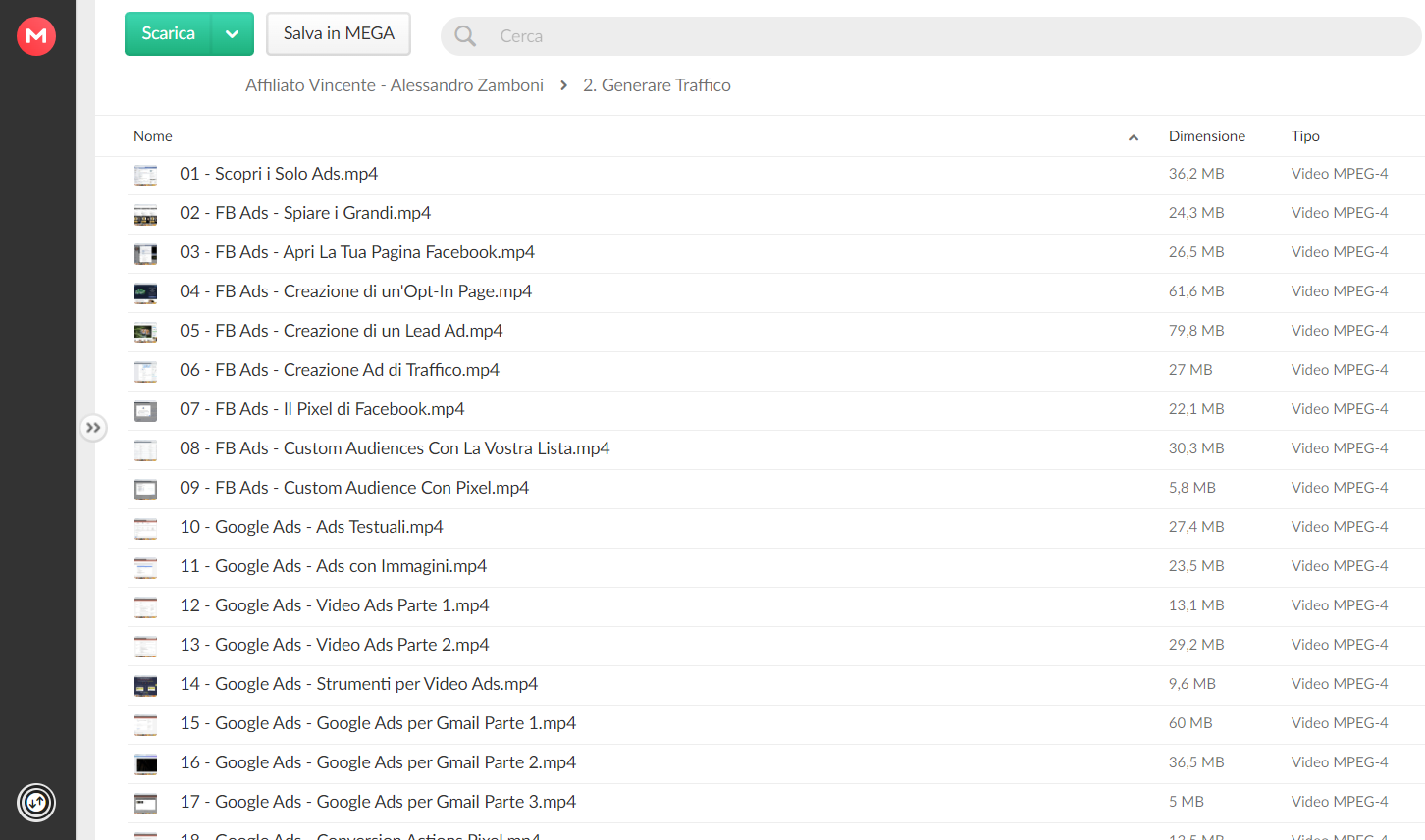This screenshot has height=840, width=1425.
Task: Click thumbnail of 02 - FB Ads Spiare i Grandi
Action: click(145, 215)
